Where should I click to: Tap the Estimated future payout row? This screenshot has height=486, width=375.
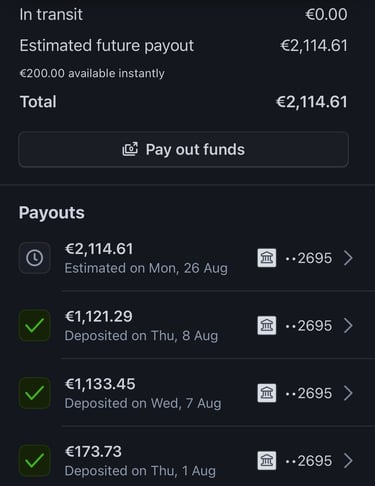tap(184, 46)
